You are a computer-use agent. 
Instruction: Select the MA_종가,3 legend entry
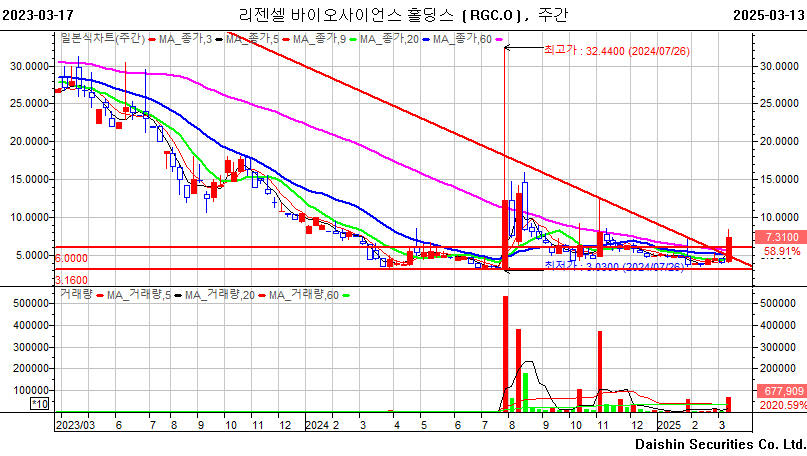pyautogui.click(x=185, y=39)
